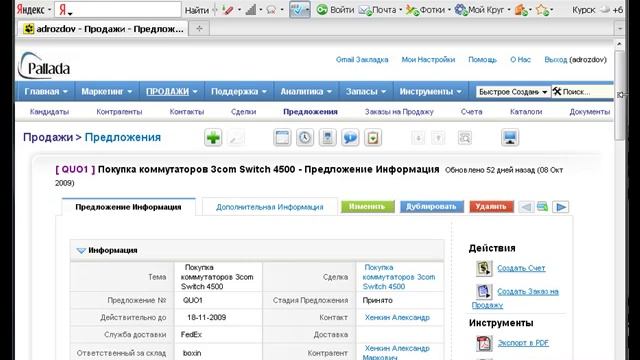The height and width of the screenshot is (360, 640).
Task: Click the Create Sales Order icon
Action: click(x=484, y=291)
